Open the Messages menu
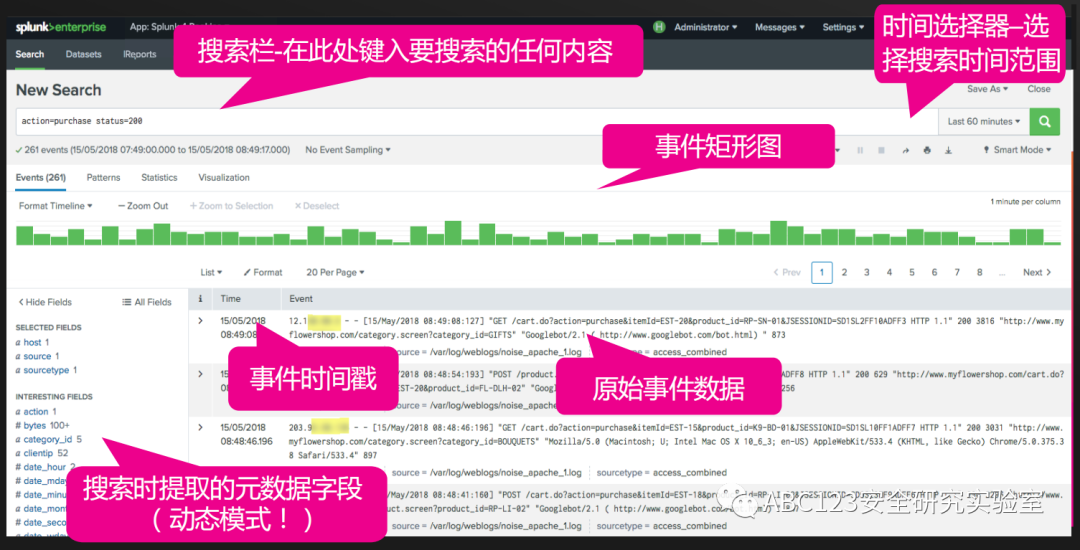Screen dimensions: 1080x550 (x=780, y=28)
